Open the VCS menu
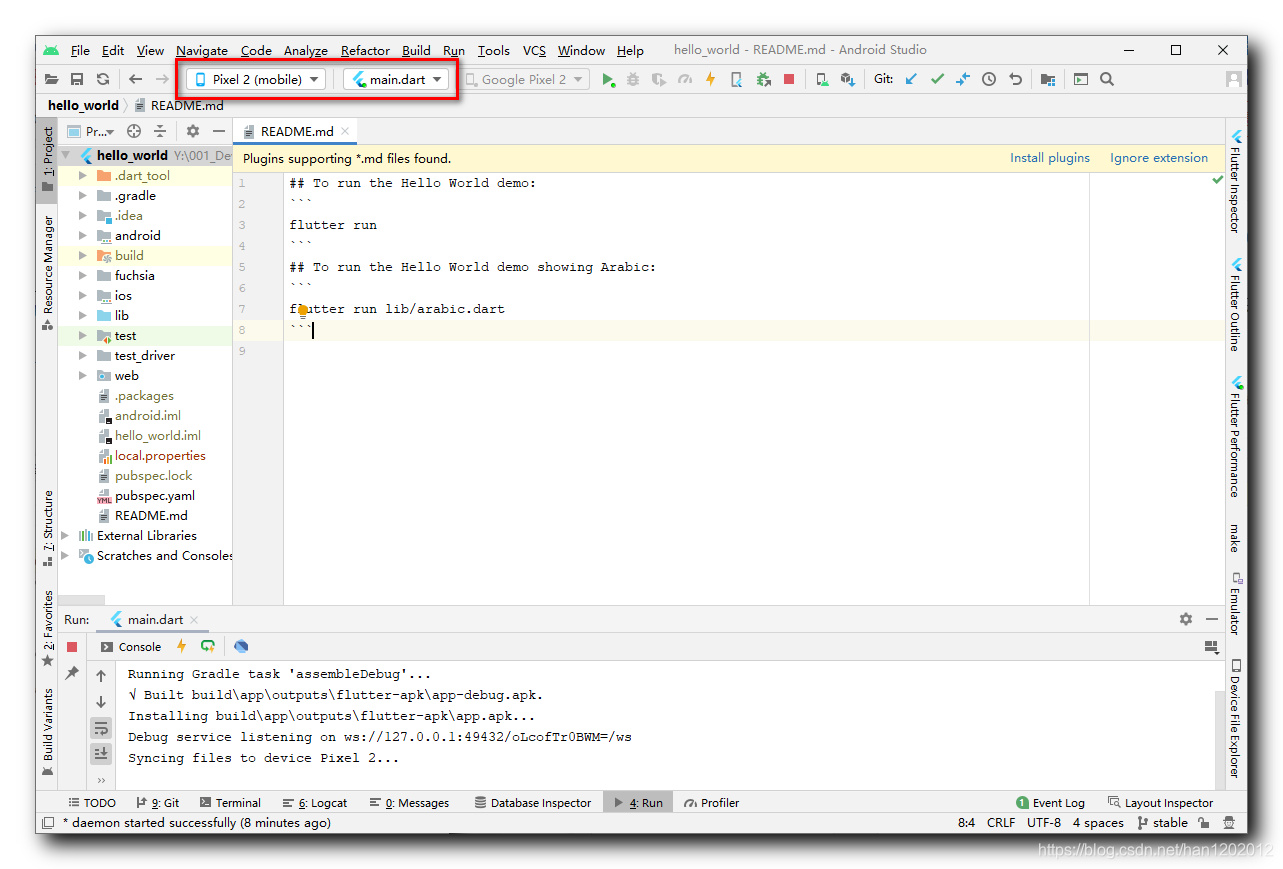1283x869 pixels. coord(535,50)
